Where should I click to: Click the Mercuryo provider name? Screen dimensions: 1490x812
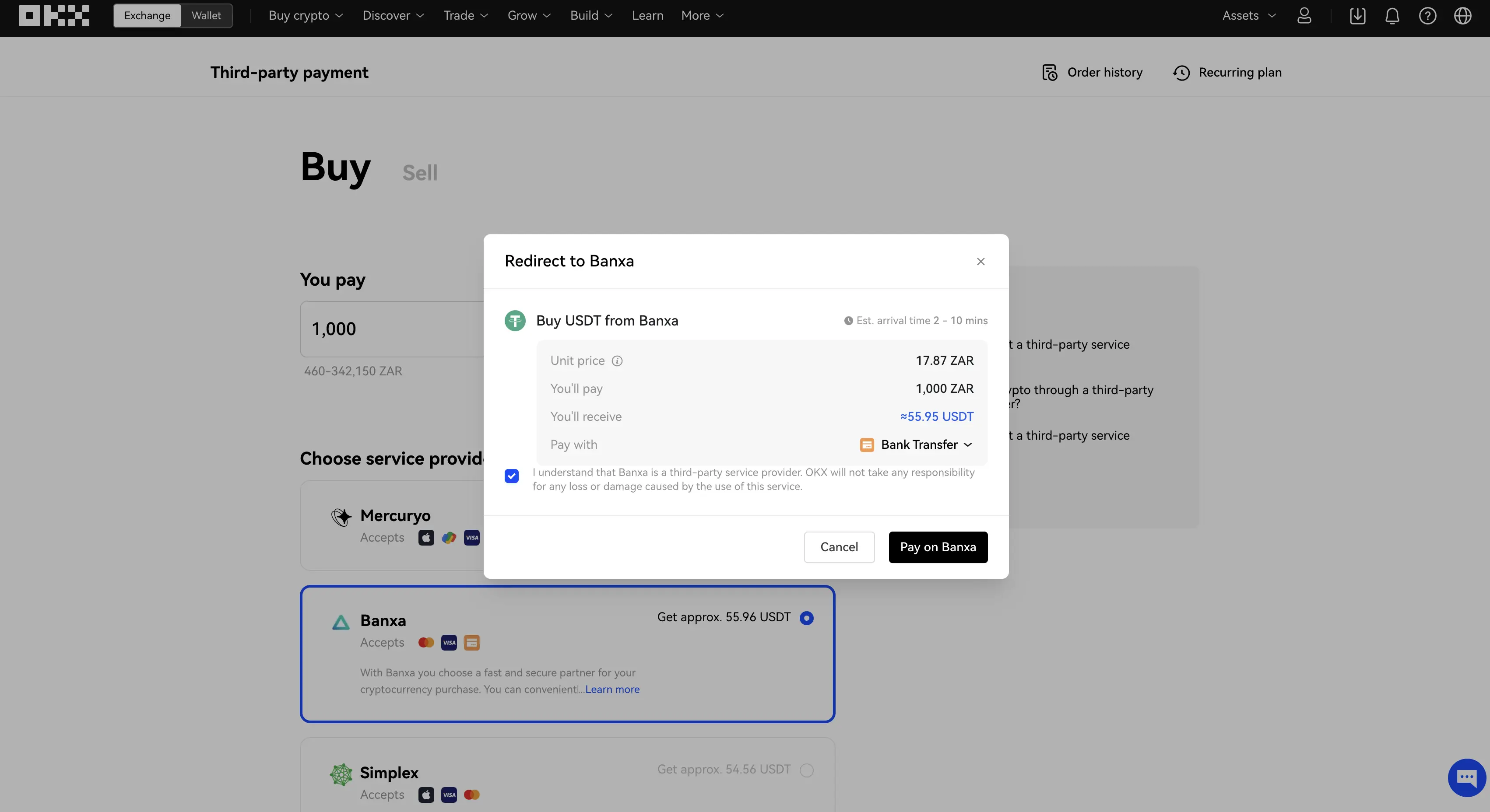tap(395, 515)
